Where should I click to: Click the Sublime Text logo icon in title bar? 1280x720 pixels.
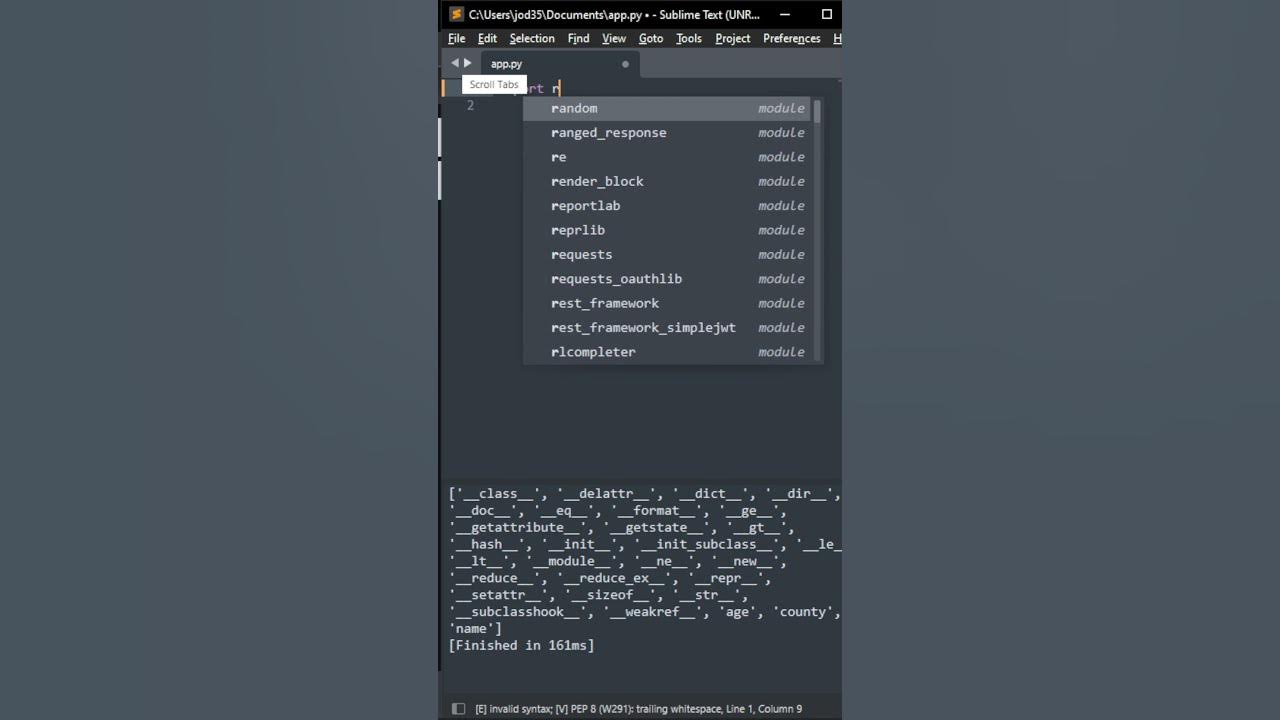click(x=456, y=14)
